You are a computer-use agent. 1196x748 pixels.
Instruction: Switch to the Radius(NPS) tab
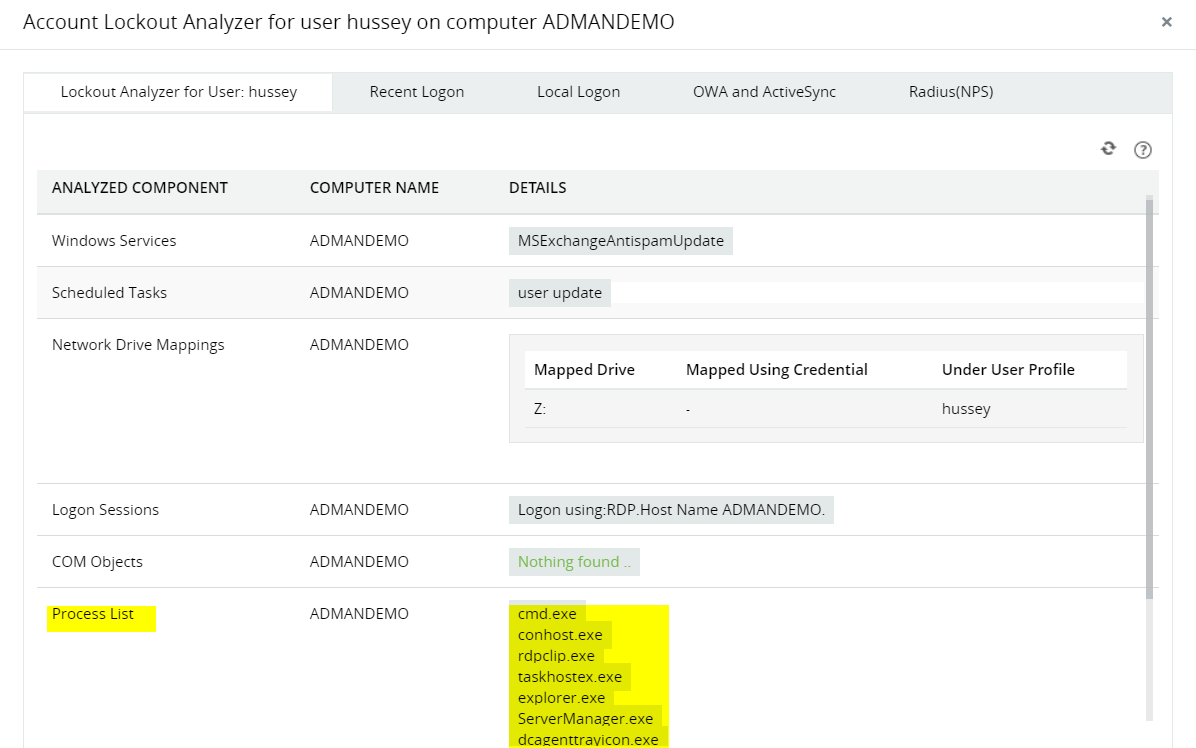pos(951,92)
